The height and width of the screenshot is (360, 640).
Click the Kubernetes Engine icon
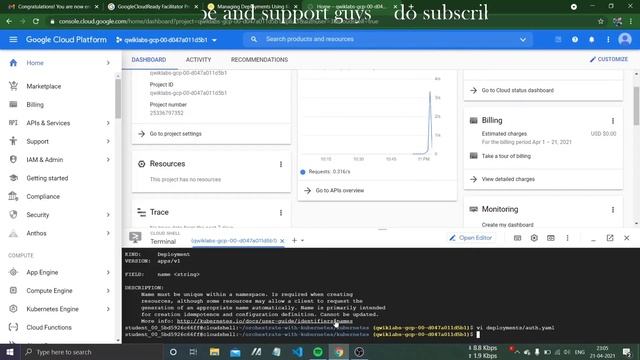click(13, 309)
